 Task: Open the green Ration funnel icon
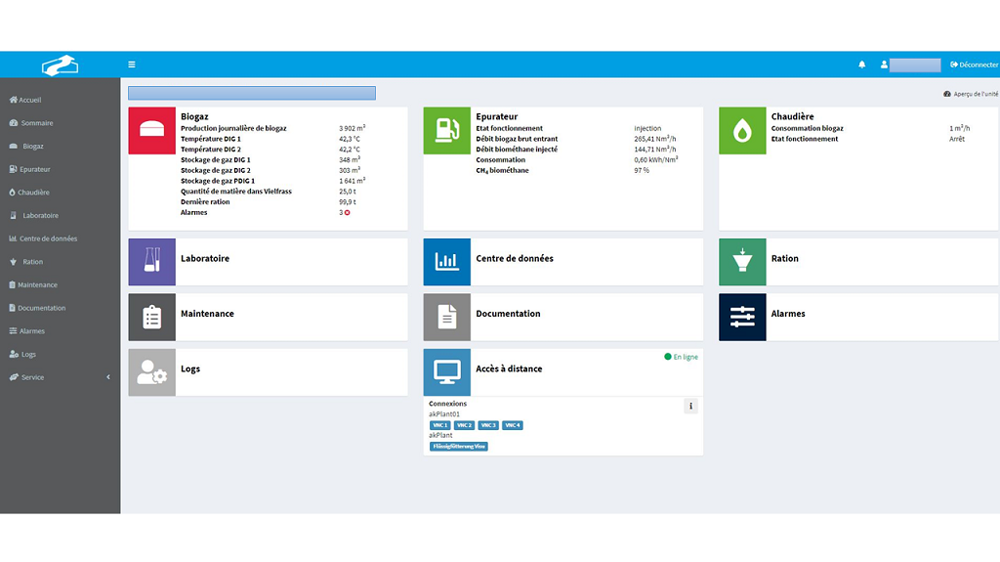[742, 262]
